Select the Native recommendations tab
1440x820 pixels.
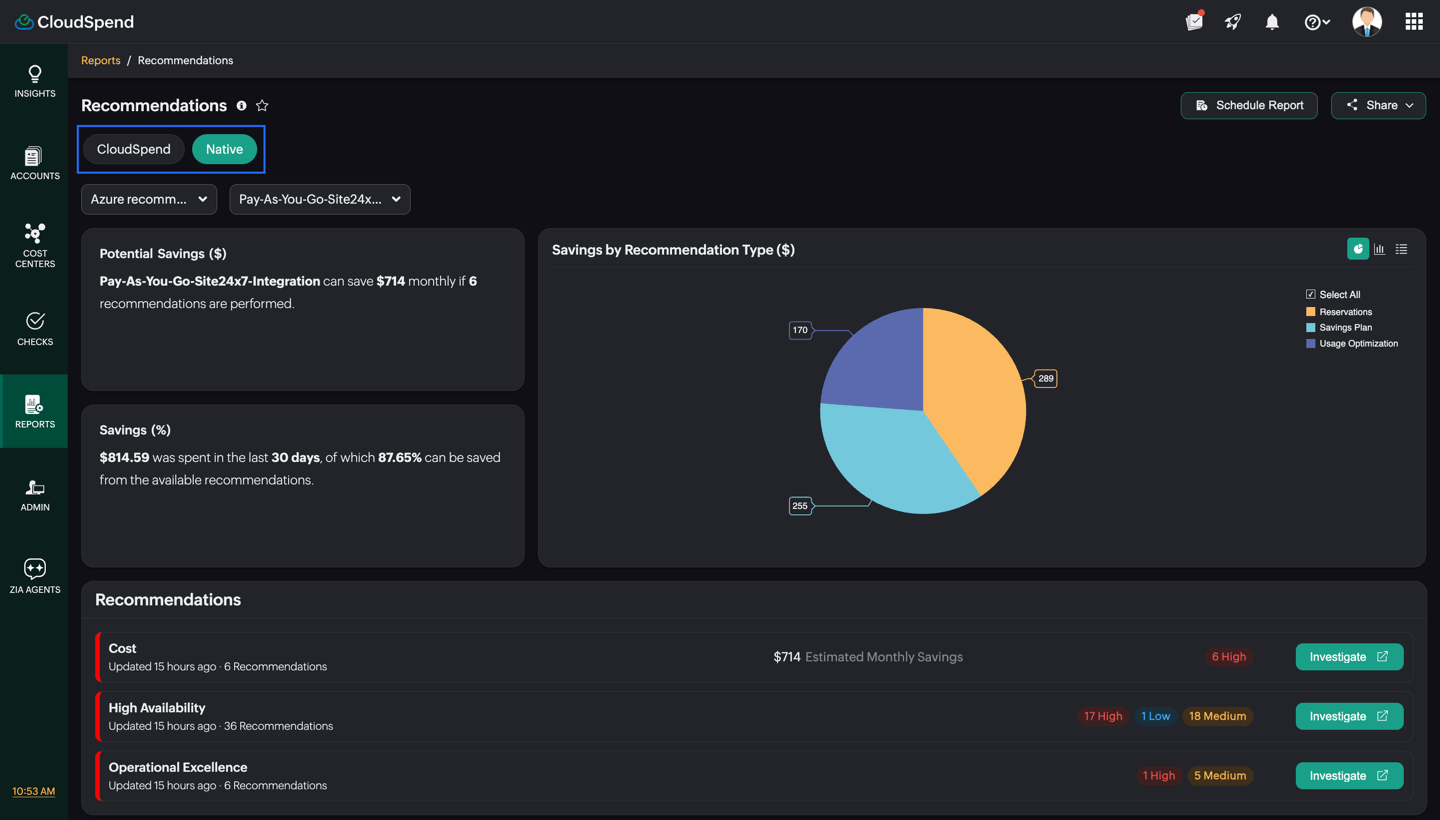pyautogui.click(x=224, y=149)
